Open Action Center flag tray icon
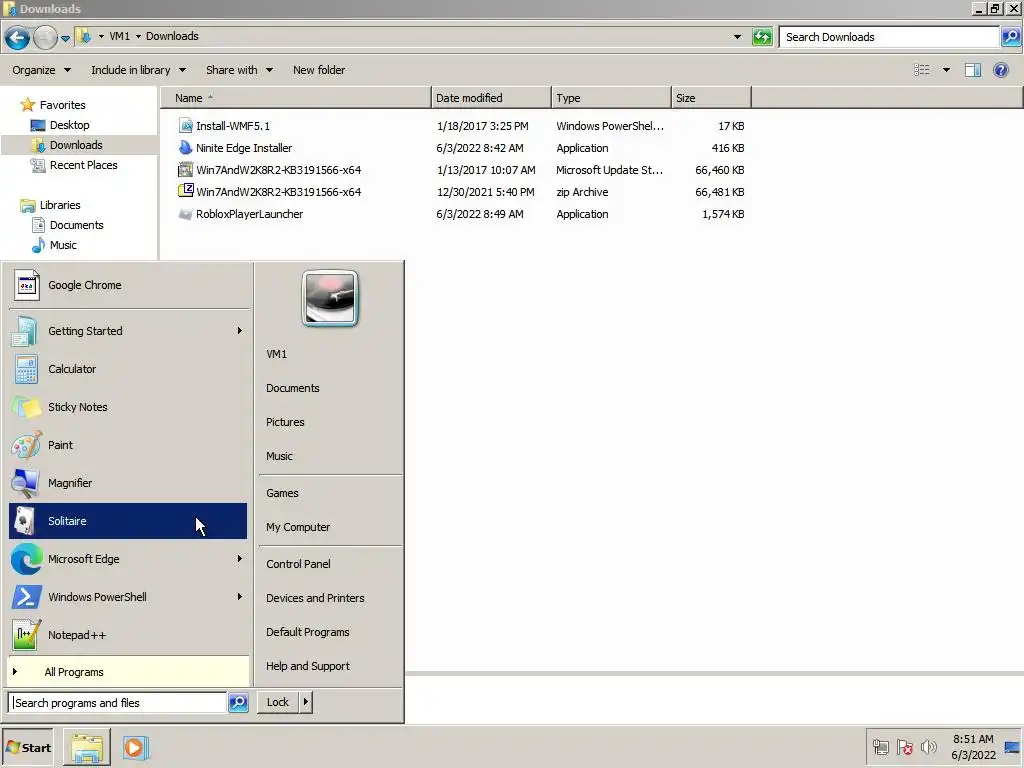 click(x=904, y=746)
